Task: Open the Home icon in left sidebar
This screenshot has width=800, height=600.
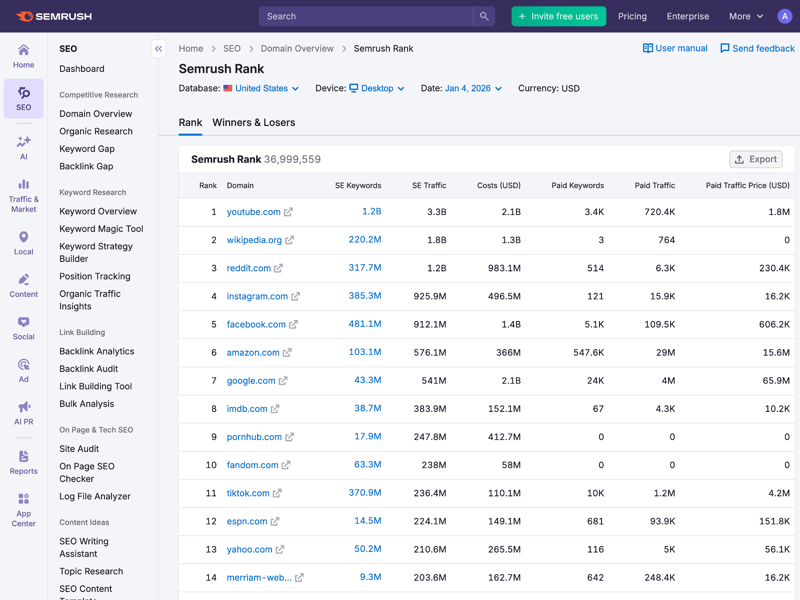Action: pyautogui.click(x=23, y=50)
